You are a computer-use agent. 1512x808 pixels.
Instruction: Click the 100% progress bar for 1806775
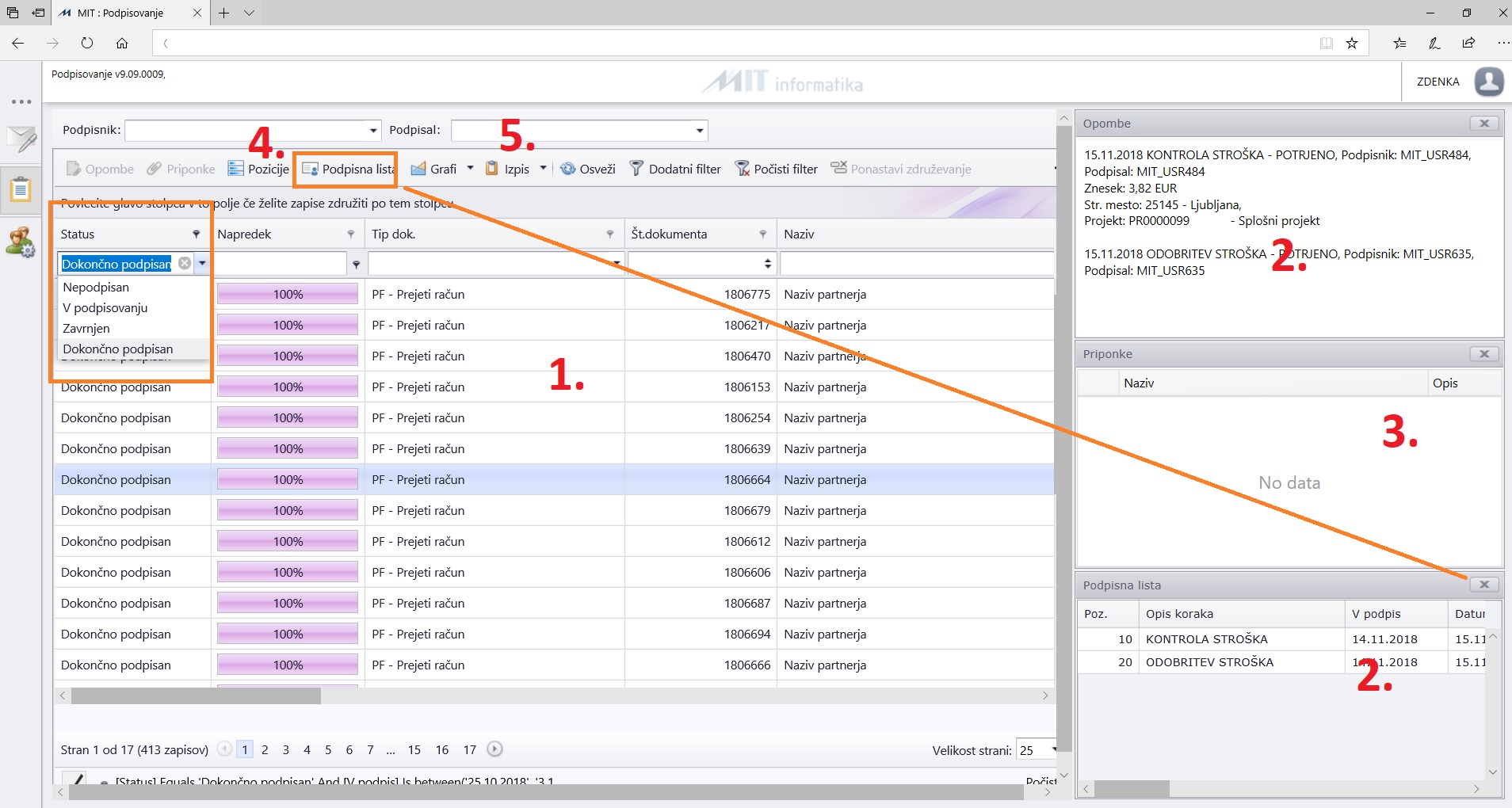288,294
